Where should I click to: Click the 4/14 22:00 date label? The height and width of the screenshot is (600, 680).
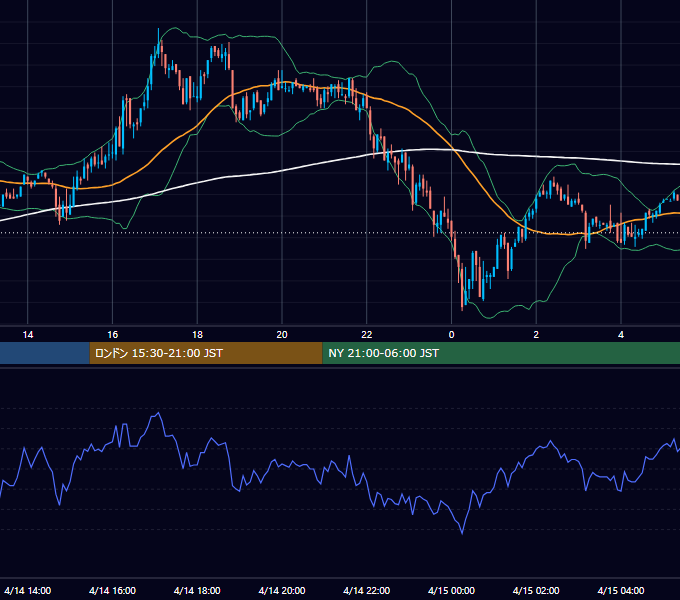[x=367, y=590]
